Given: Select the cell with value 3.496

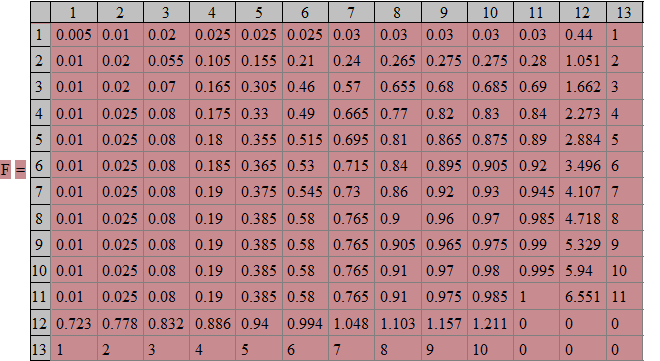Looking at the screenshot, I should pyautogui.click(x=583, y=165).
